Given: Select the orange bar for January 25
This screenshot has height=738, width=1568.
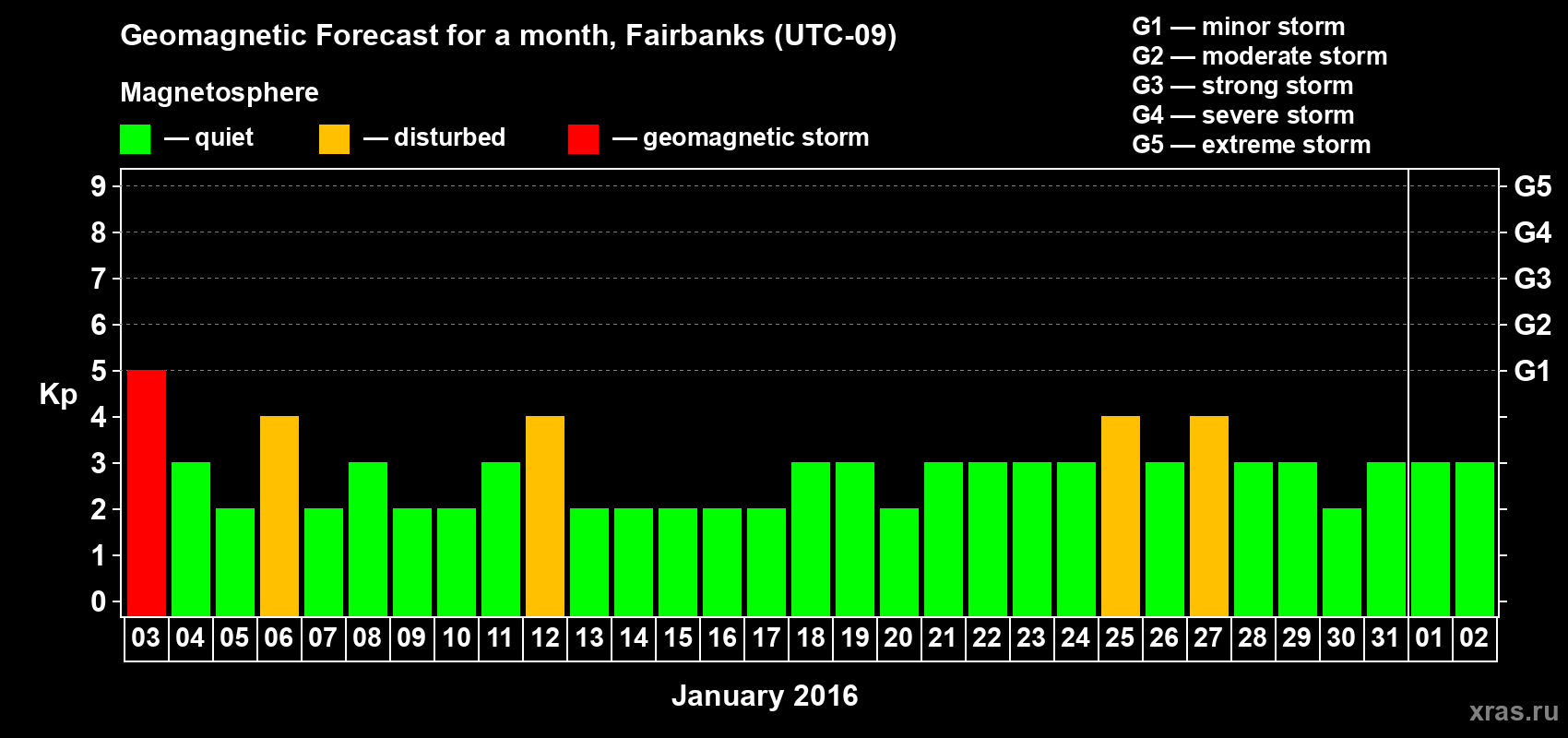Looking at the screenshot, I should 1121,517.
